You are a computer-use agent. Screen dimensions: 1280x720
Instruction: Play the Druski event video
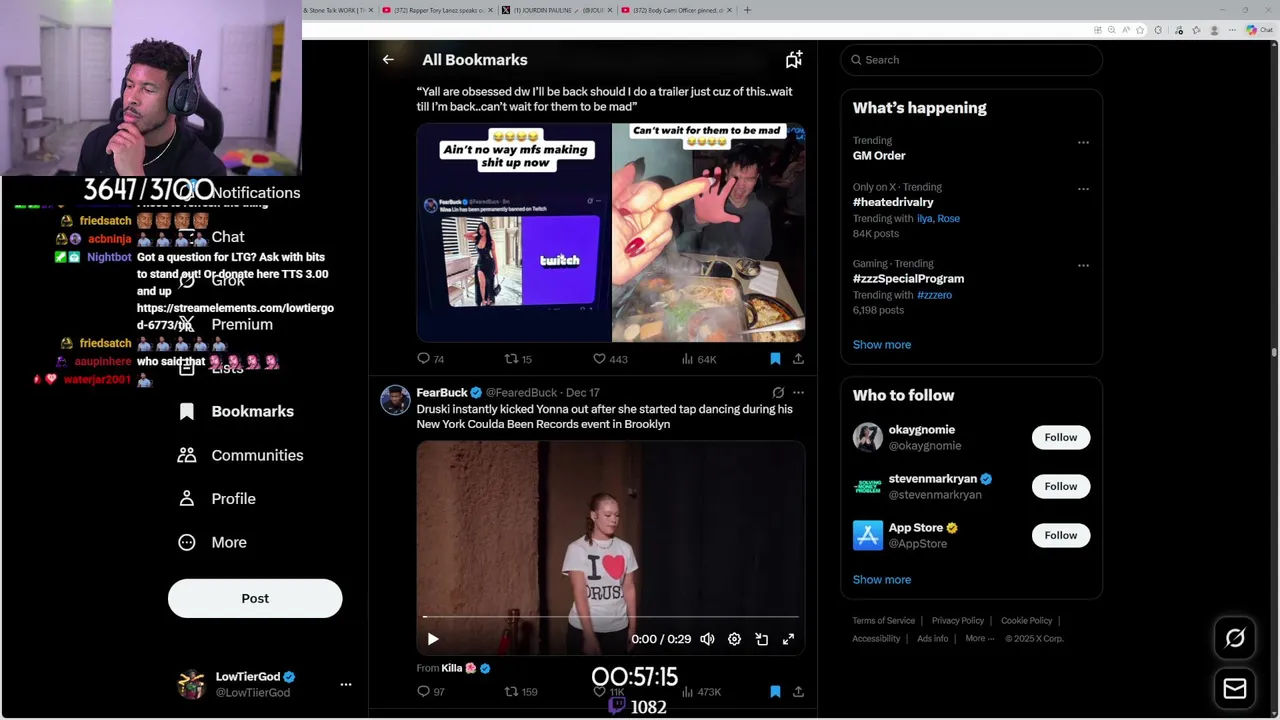433,639
